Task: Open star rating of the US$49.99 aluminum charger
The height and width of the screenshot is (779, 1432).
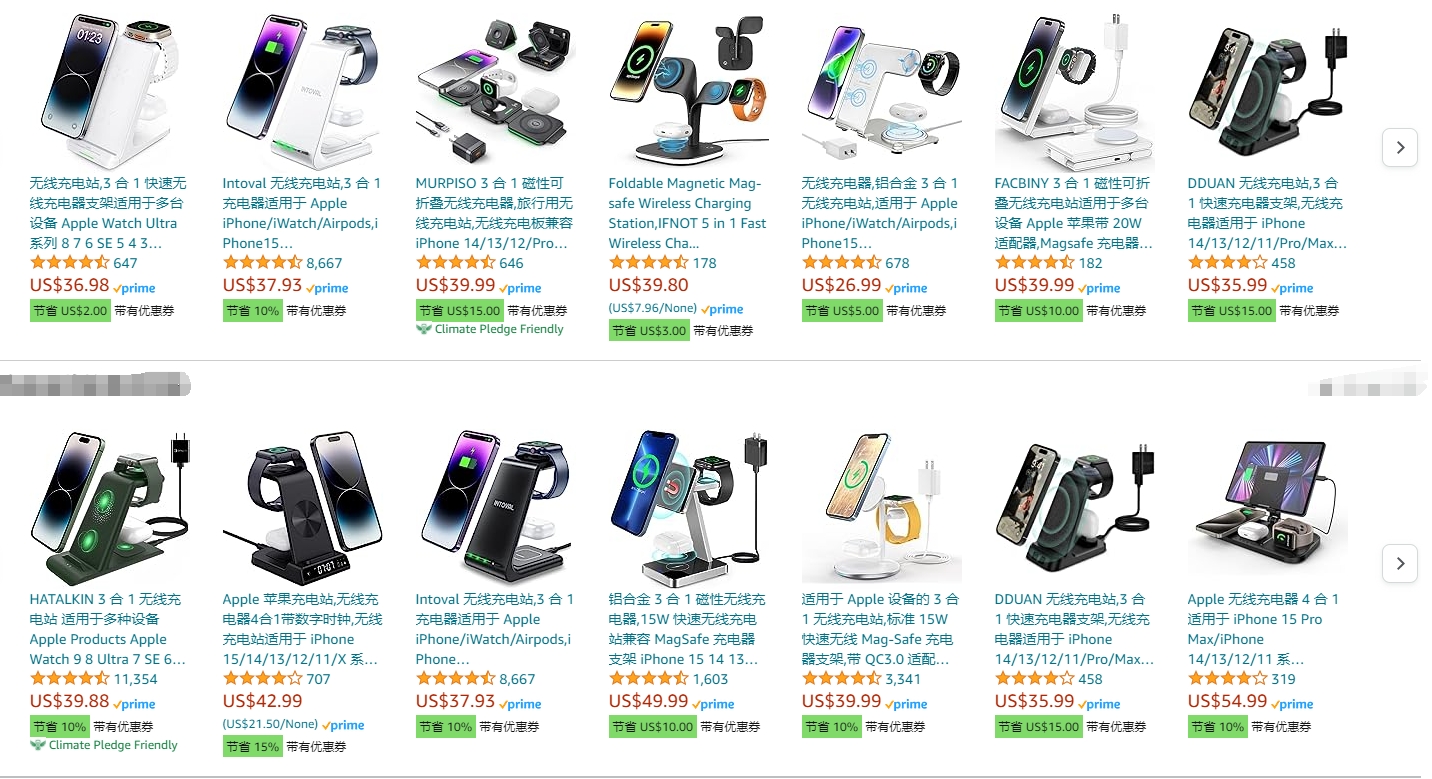Action: [x=648, y=679]
